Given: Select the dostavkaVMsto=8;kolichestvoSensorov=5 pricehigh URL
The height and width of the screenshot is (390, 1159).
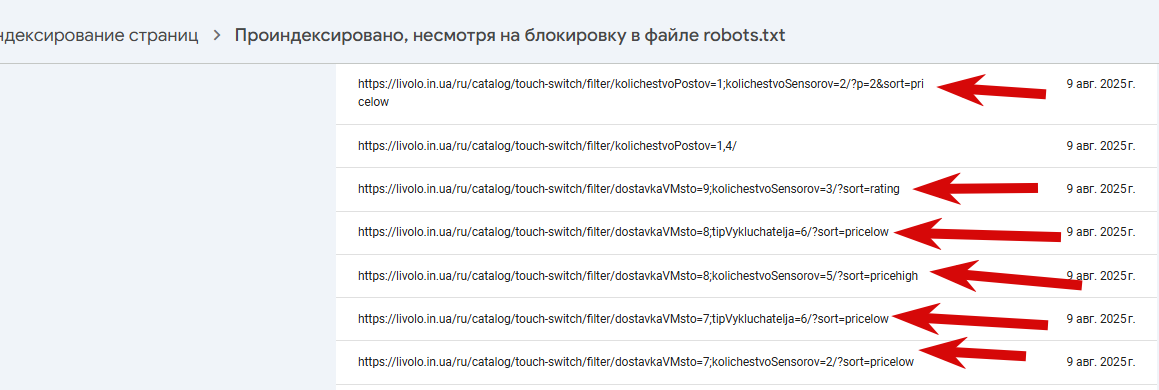Looking at the screenshot, I should click(x=638, y=276).
